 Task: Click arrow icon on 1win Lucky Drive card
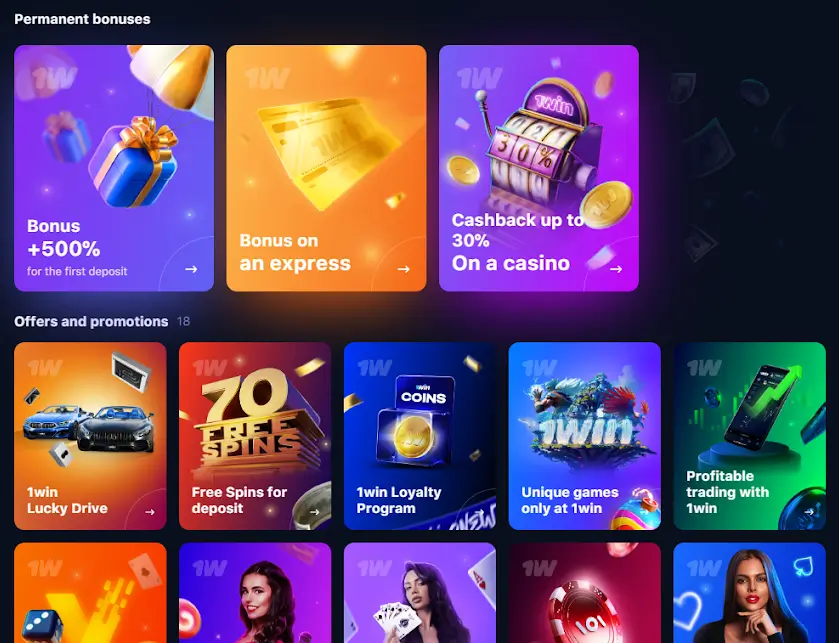[x=150, y=512]
